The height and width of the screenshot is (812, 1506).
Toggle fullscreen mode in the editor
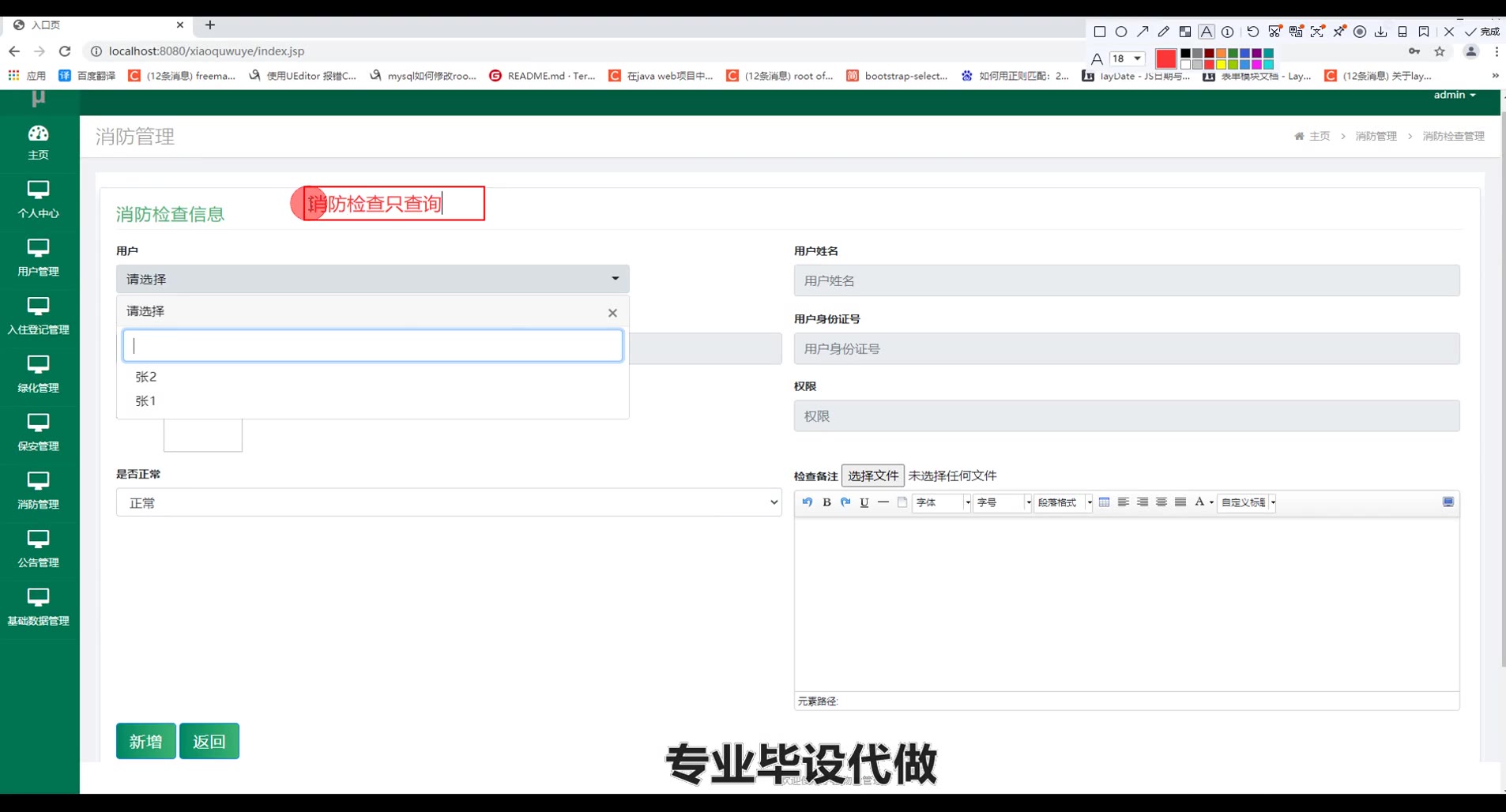tap(1448, 502)
